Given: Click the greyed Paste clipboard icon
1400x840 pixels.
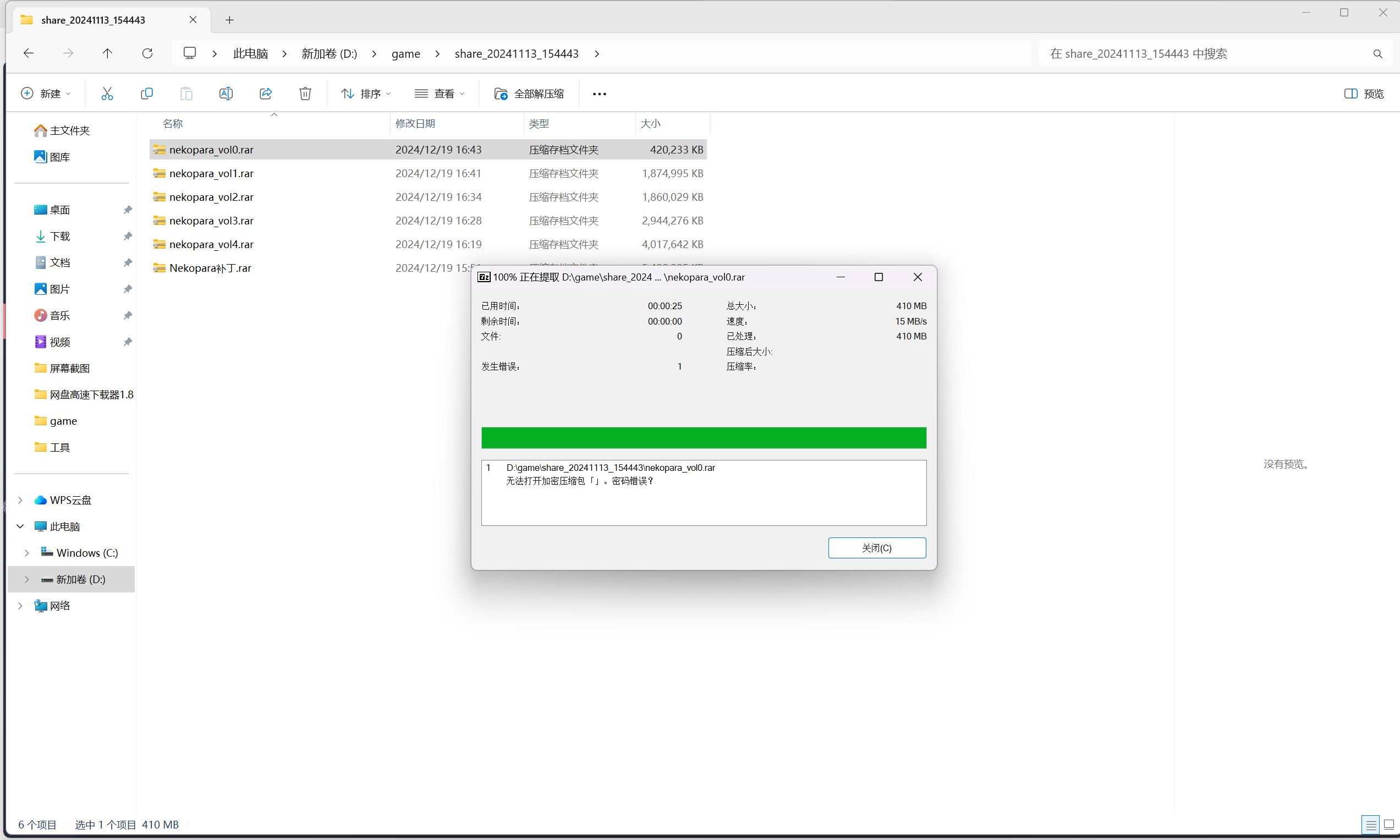Looking at the screenshot, I should tap(186, 94).
